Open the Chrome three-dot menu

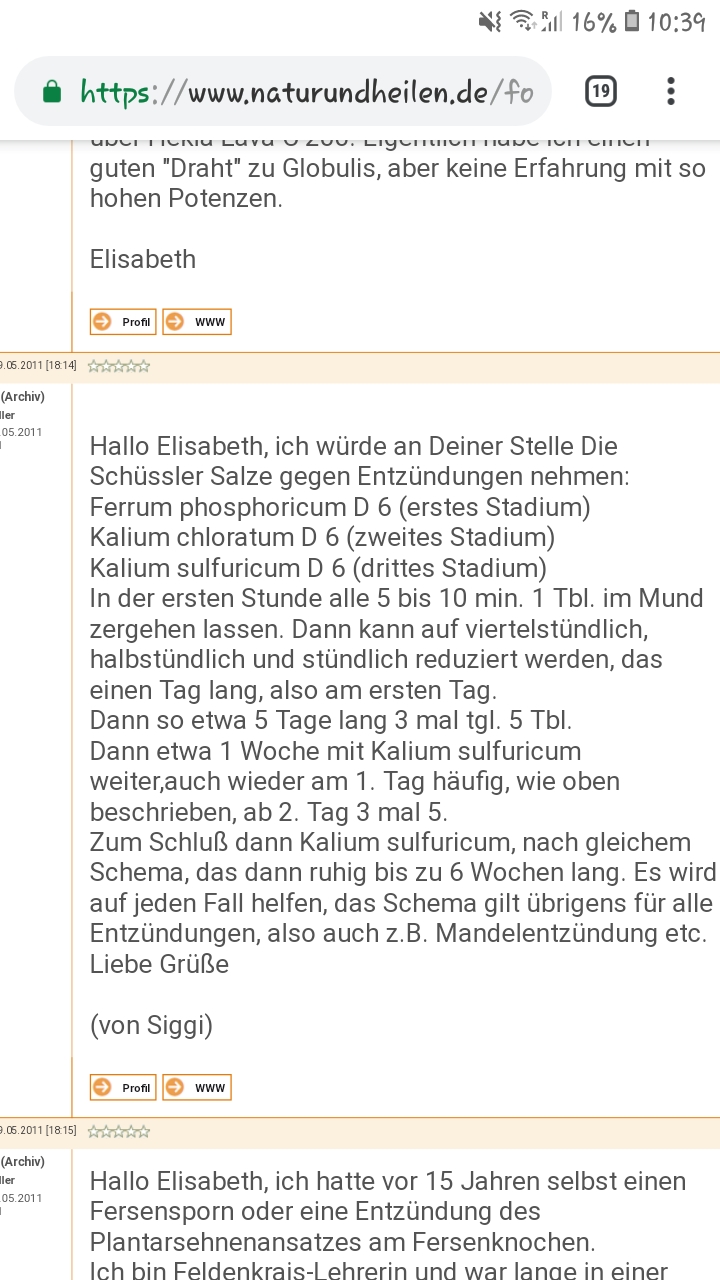[x=670, y=91]
